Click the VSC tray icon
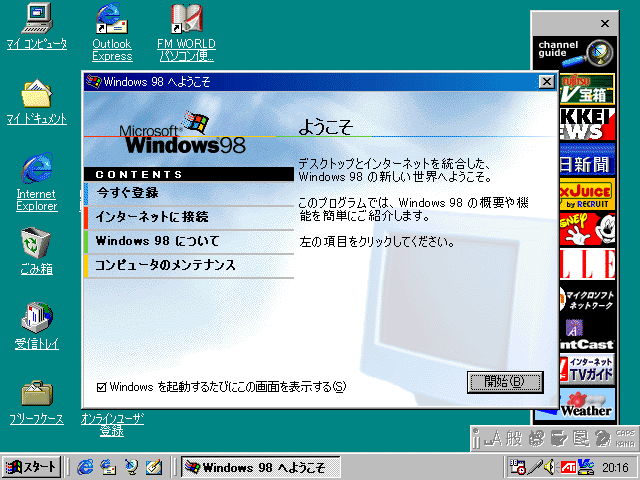The image size is (640, 480). pos(585,467)
